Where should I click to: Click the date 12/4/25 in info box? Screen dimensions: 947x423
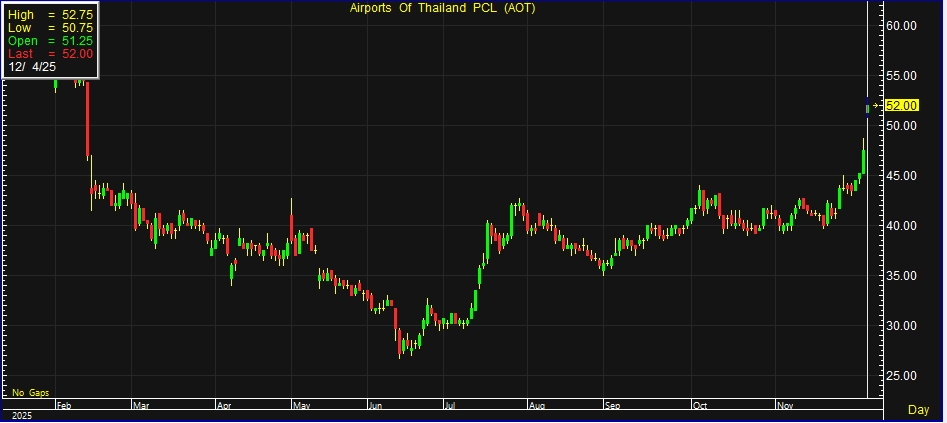point(35,67)
